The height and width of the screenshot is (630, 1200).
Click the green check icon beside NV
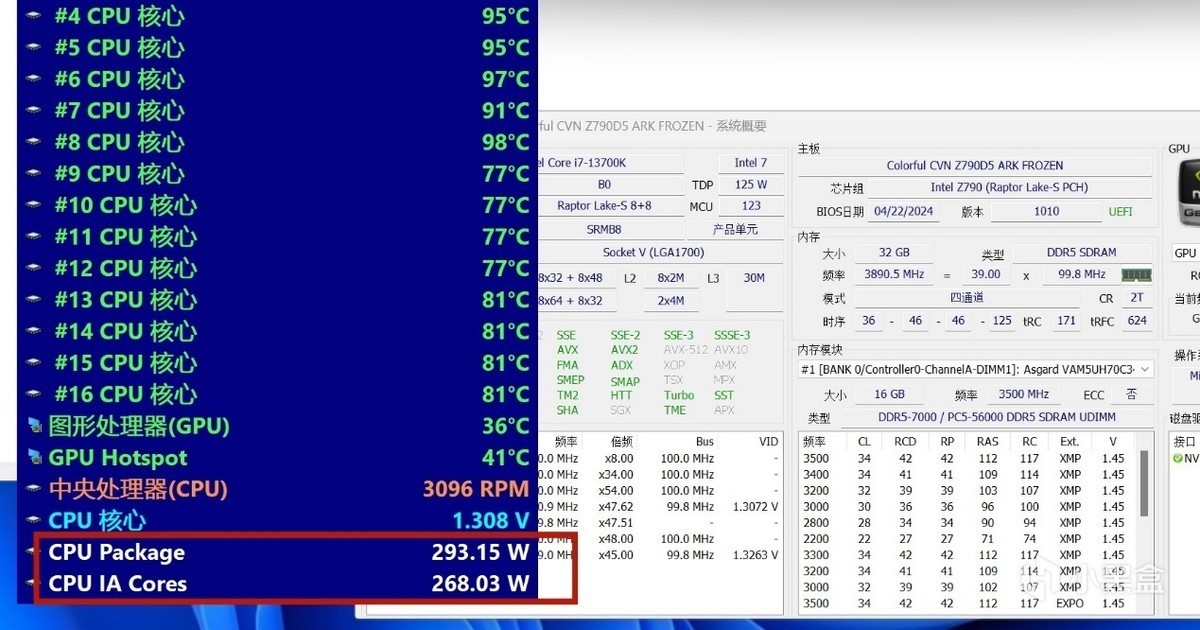[1177, 458]
